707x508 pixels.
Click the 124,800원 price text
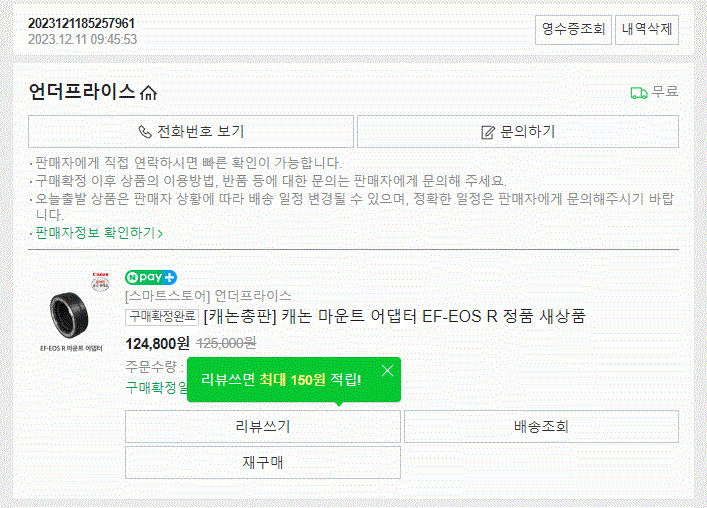(157, 343)
